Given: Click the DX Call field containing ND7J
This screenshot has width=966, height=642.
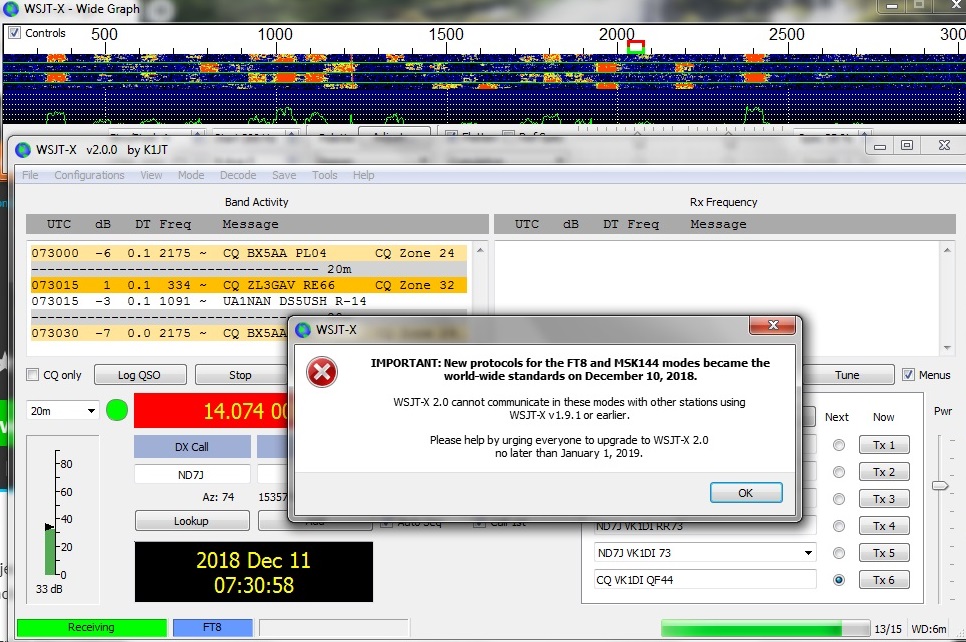Looking at the screenshot, I should click(192, 474).
